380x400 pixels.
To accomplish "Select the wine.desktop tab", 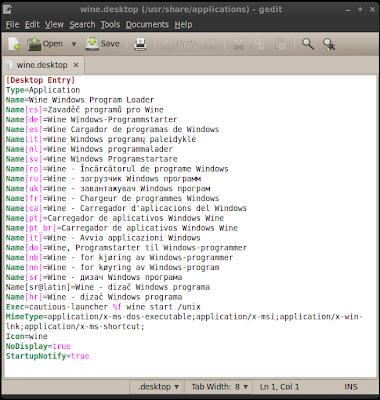I will click(x=43, y=65).
